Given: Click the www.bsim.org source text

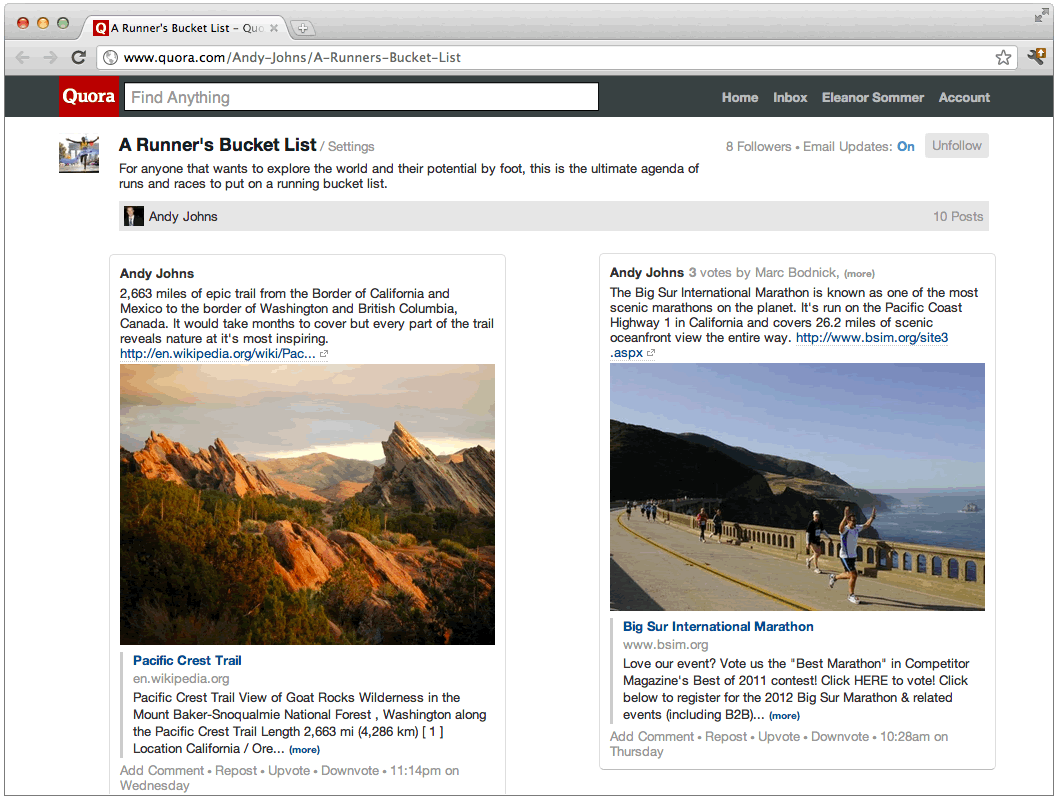Looking at the screenshot, I should point(665,645).
